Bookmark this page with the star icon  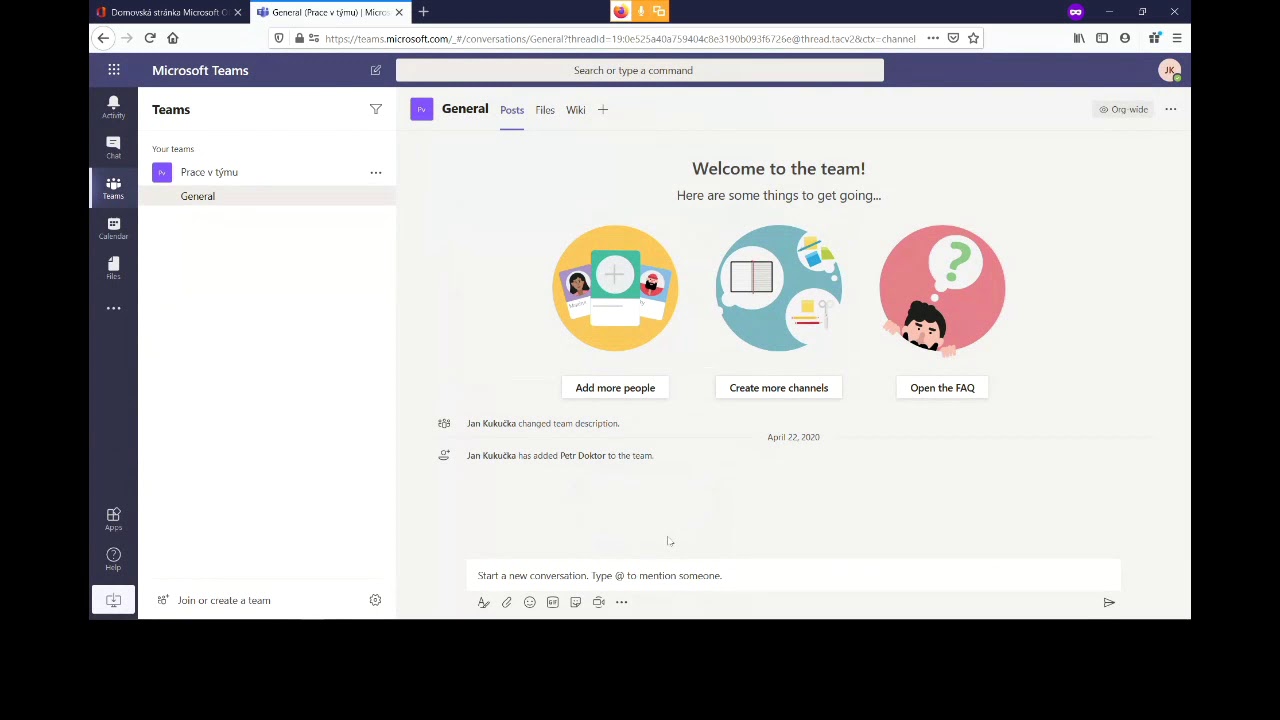pyautogui.click(x=973, y=38)
